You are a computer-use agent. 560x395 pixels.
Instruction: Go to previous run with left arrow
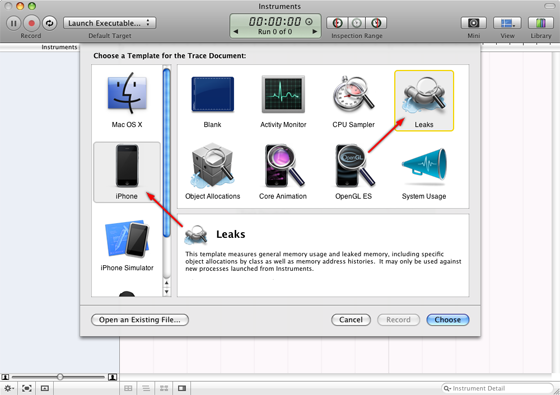coord(236,31)
